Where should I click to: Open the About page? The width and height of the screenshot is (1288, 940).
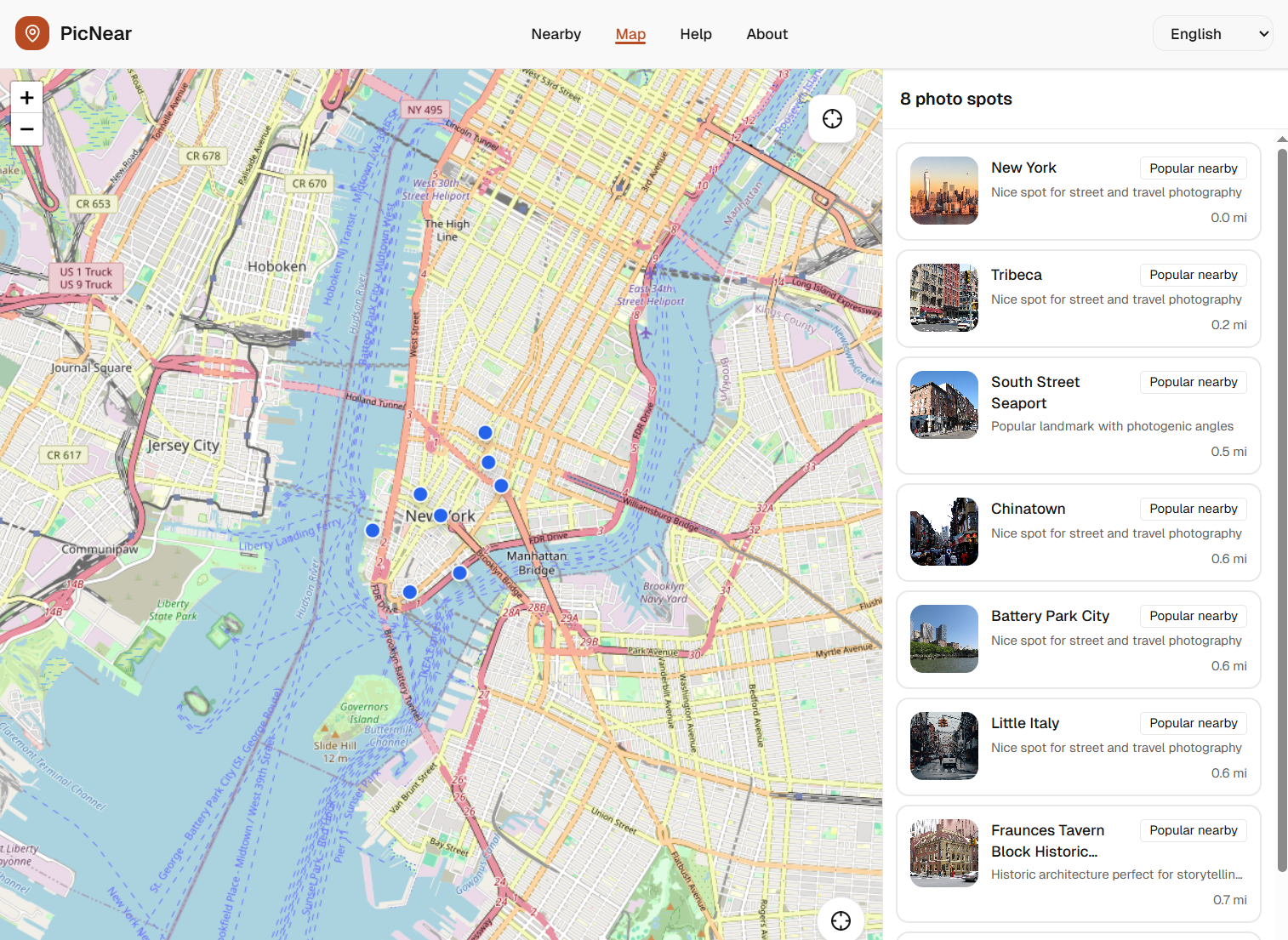click(767, 34)
